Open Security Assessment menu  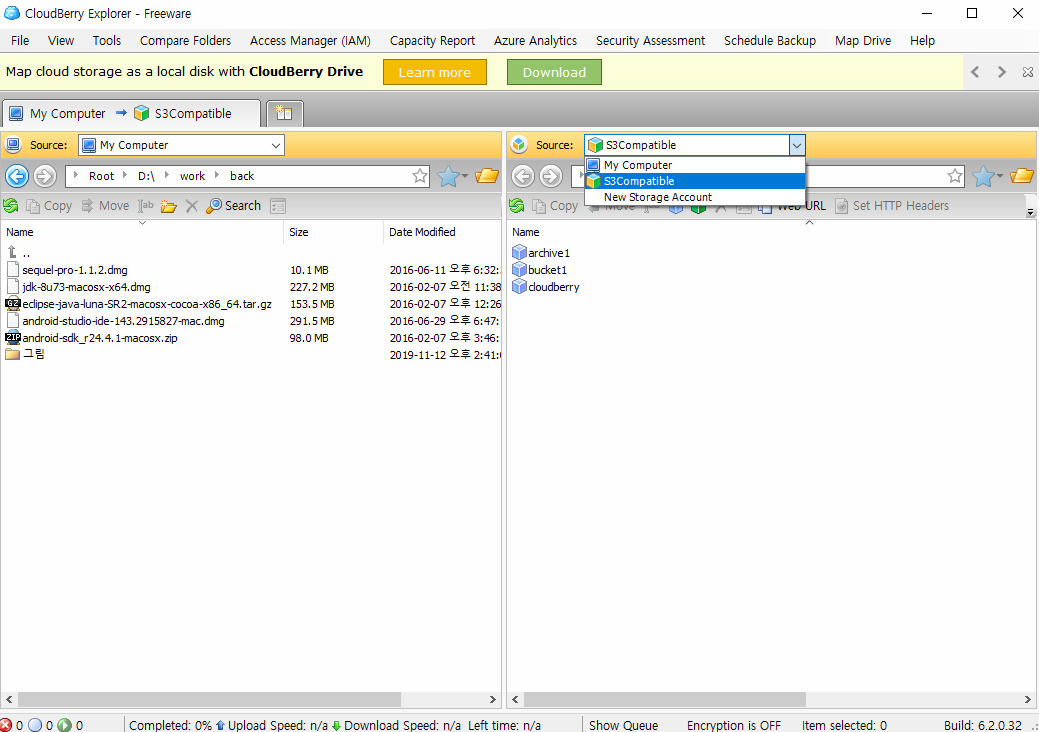pos(650,40)
